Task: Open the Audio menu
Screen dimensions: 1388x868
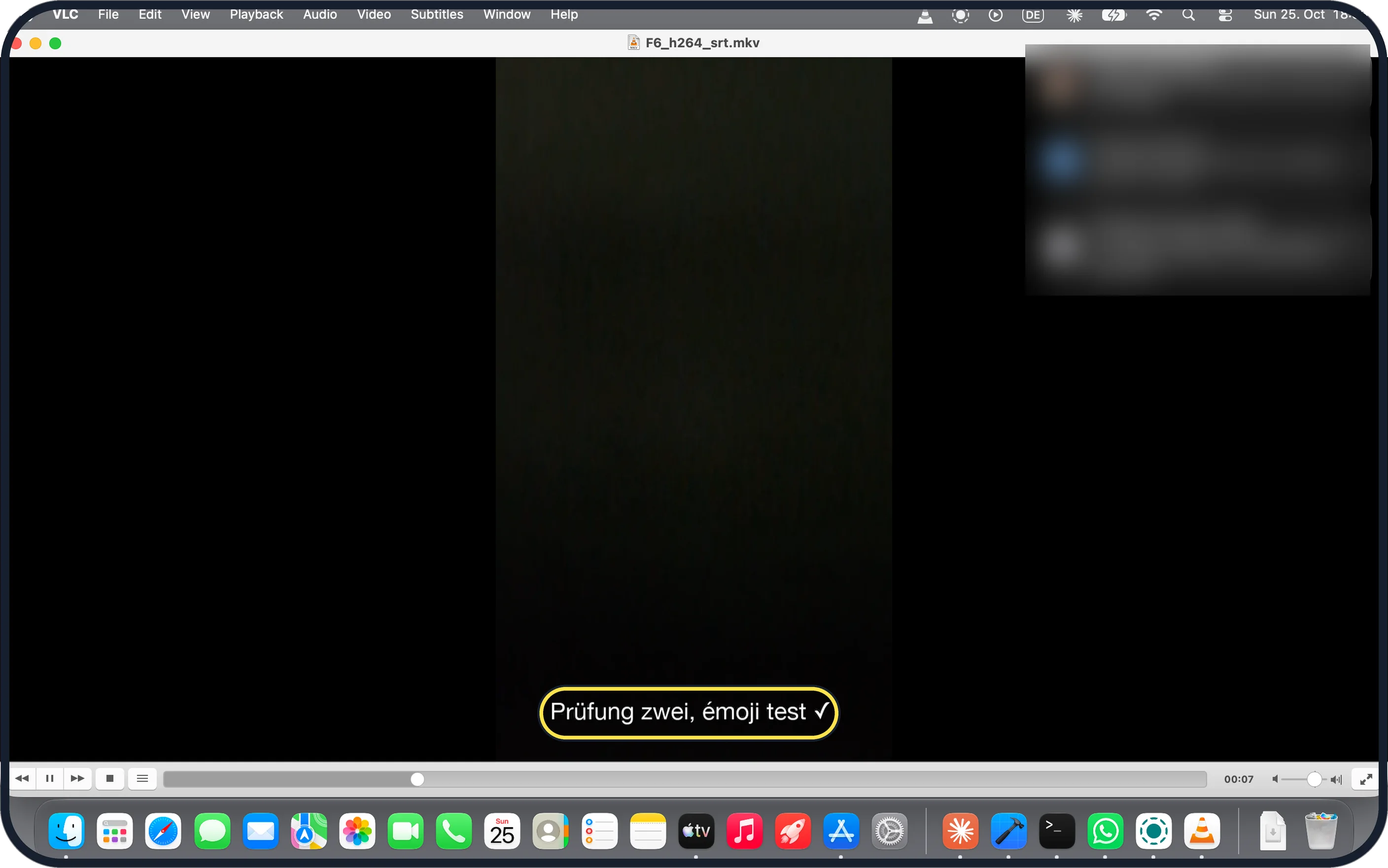Action: [x=320, y=14]
